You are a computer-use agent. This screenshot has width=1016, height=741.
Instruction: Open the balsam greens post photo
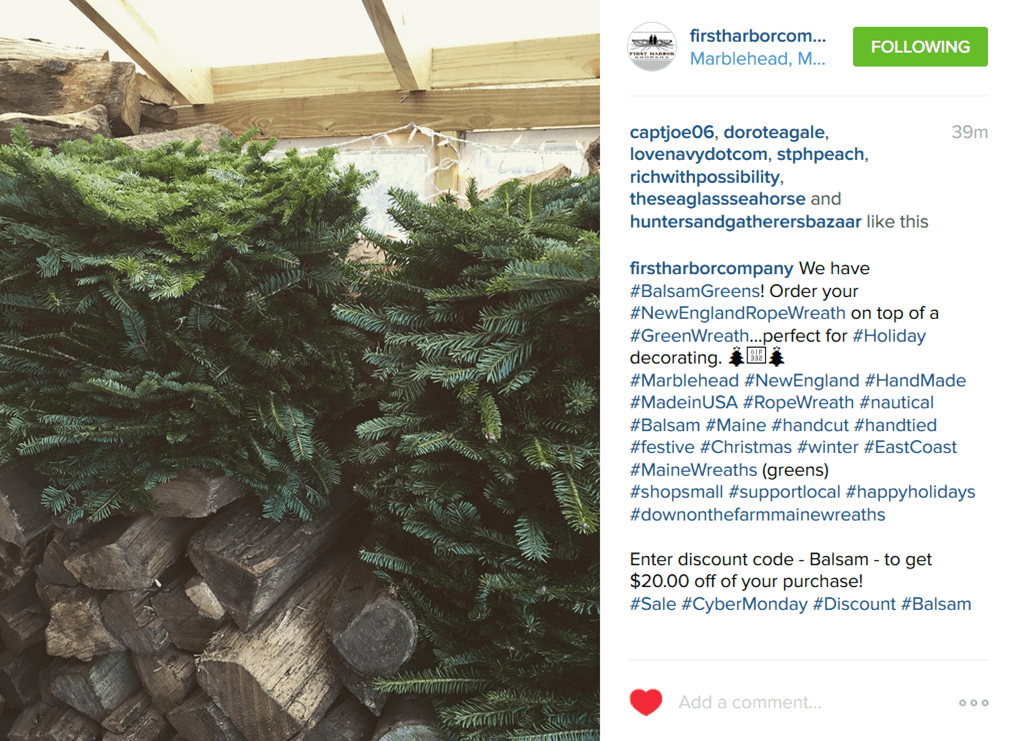pos(300,370)
